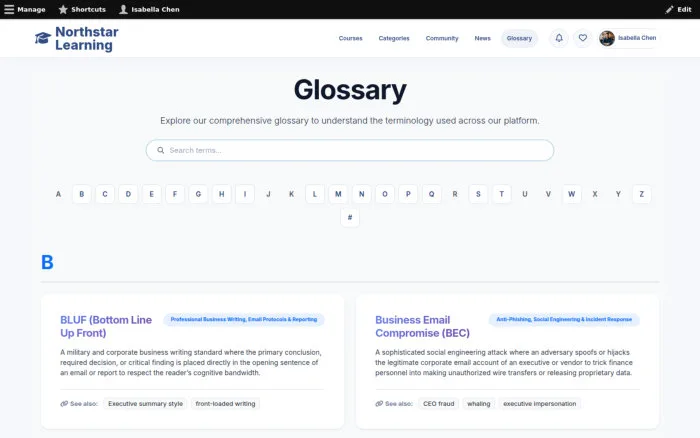The image size is (700, 438).
Task: Click disabled letter R in alphabet
Action: coord(455,194)
